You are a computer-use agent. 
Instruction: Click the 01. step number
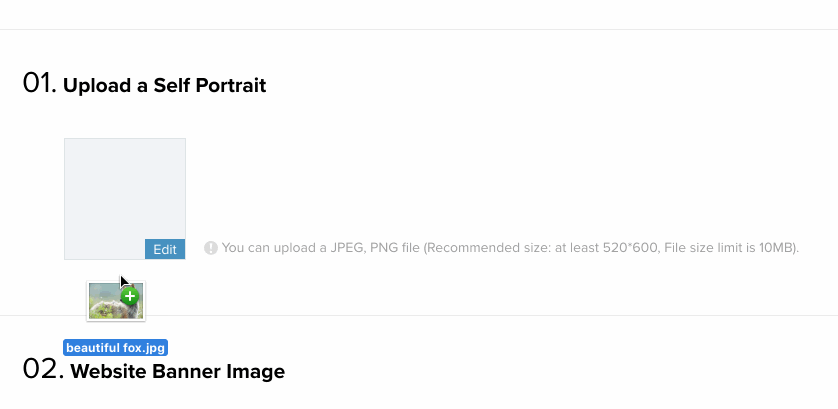(39, 83)
